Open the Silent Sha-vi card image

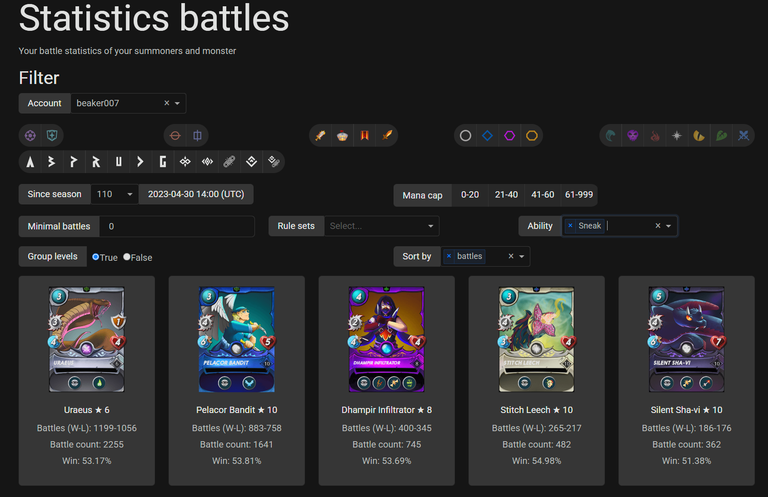tap(686, 339)
